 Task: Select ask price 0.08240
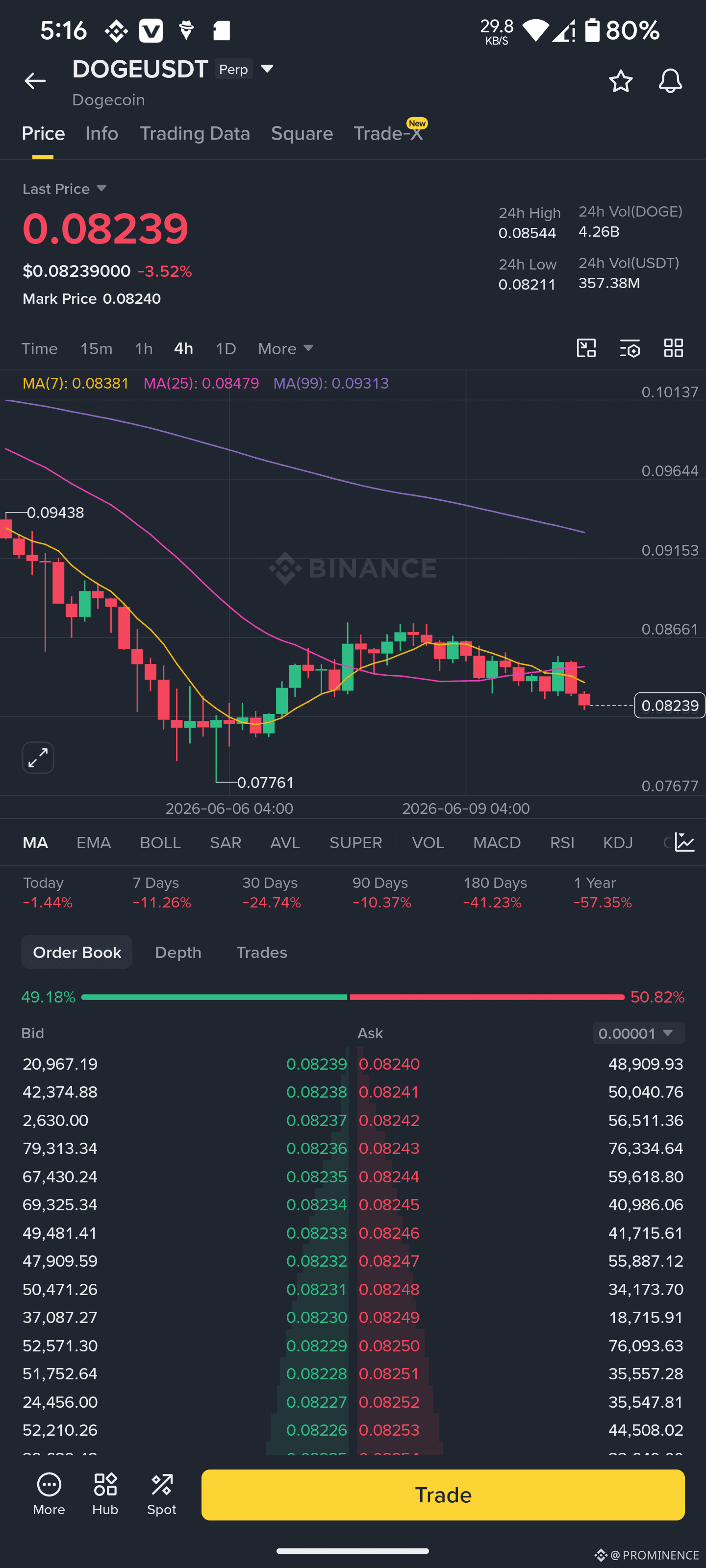[x=389, y=1064]
